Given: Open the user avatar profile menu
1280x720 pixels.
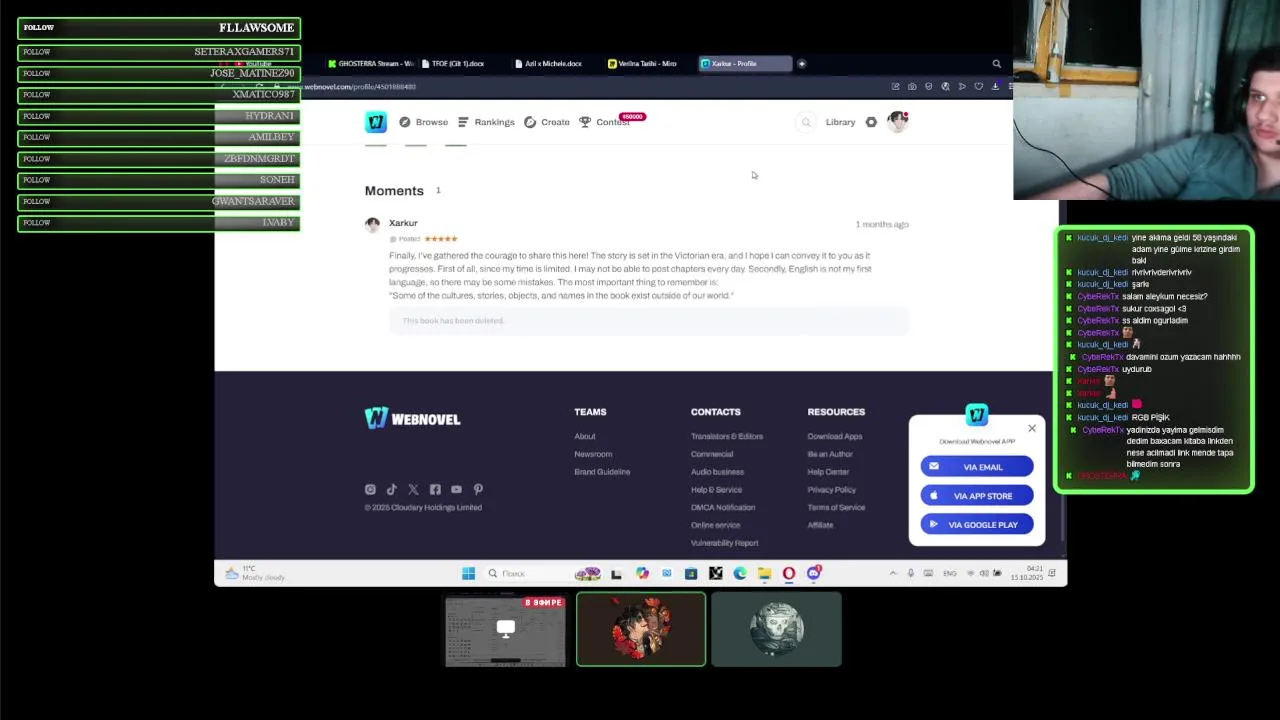Looking at the screenshot, I should pos(897,122).
